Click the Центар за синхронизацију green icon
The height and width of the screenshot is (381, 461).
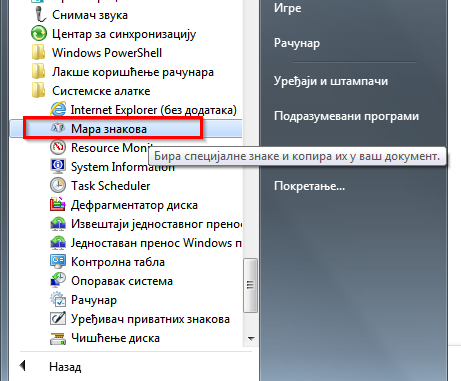pyautogui.click(x=39, y=34)
